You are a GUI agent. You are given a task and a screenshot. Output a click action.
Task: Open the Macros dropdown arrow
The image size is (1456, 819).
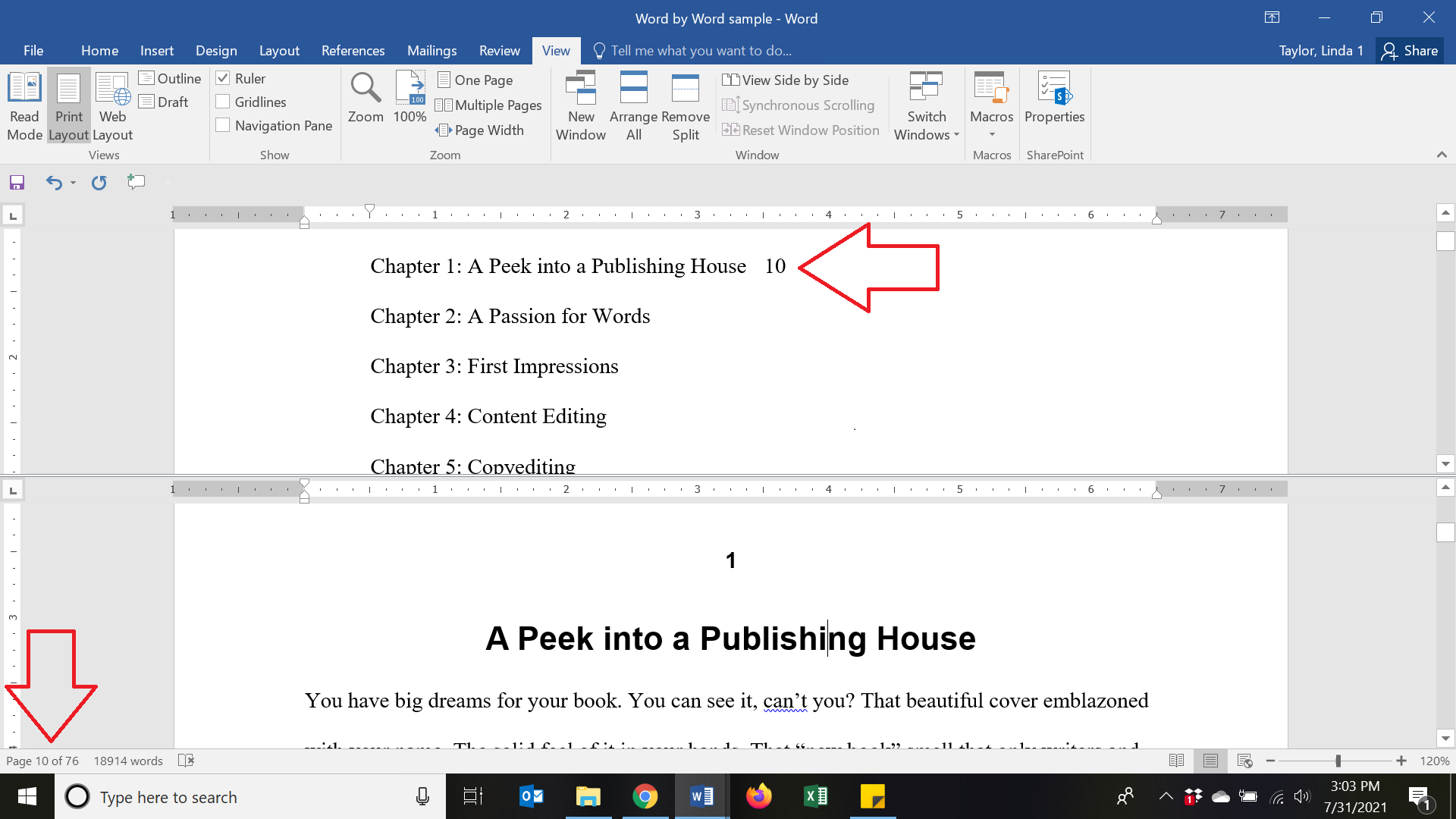coord(992,135)
